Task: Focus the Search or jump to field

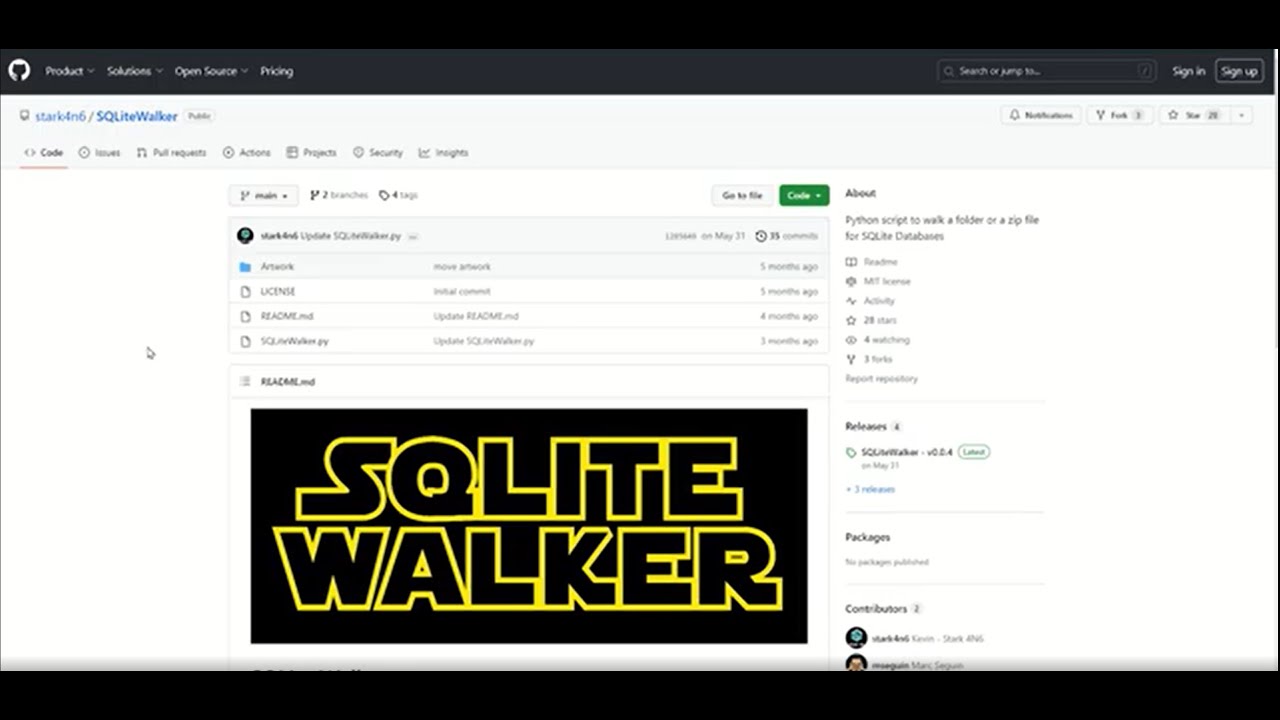Action: tap(1046, 71)
